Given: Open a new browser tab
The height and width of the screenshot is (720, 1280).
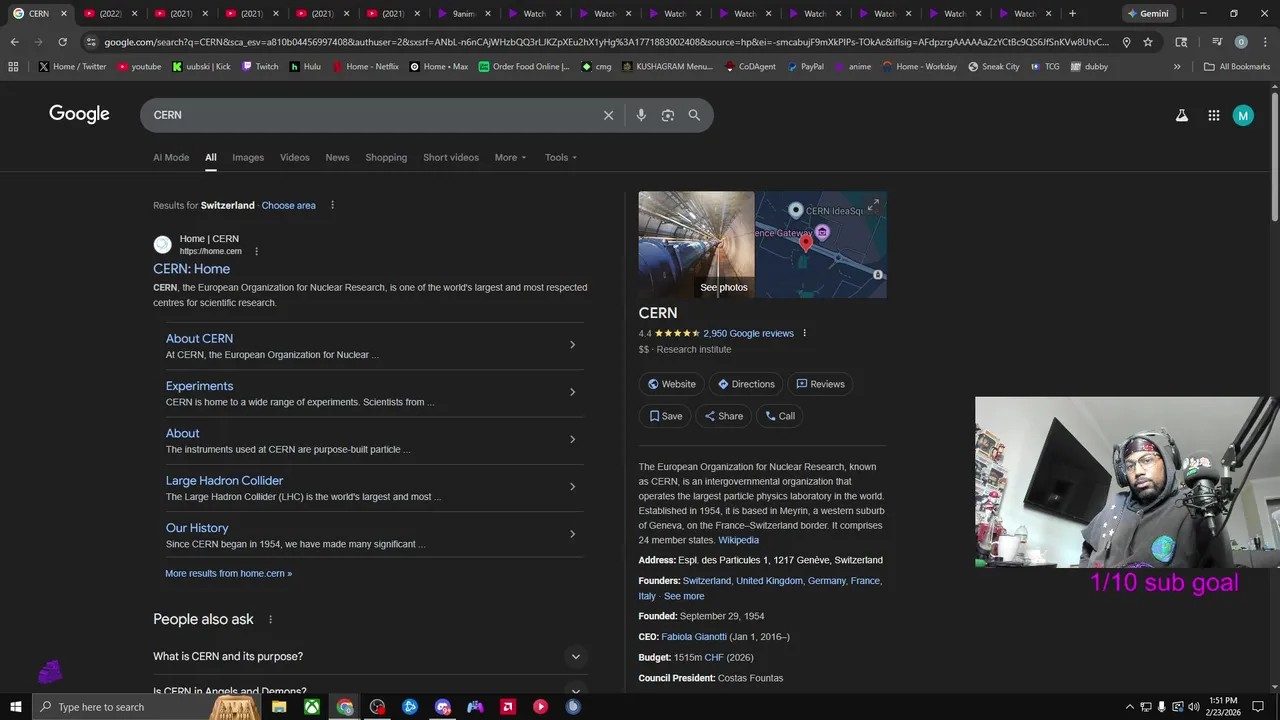Looking at the screenshot, I should (x=1072, y=14).
